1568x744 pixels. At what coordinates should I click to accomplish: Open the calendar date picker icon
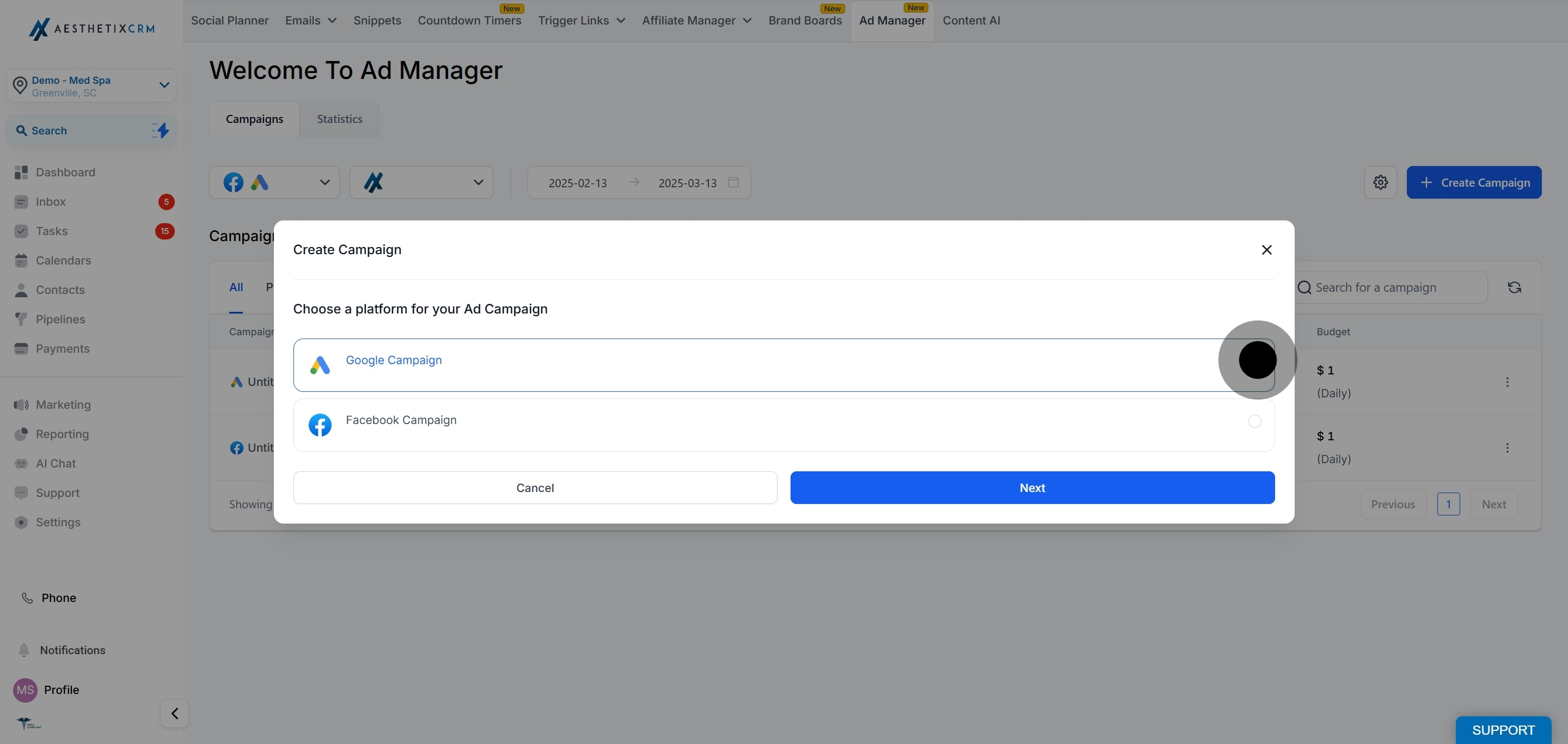point(733,182)
